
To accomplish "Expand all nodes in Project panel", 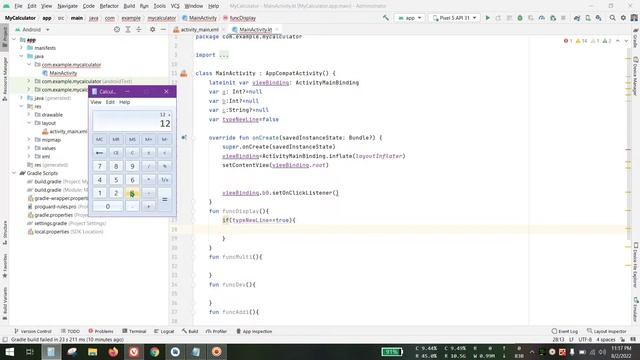I will pos(128,29).
